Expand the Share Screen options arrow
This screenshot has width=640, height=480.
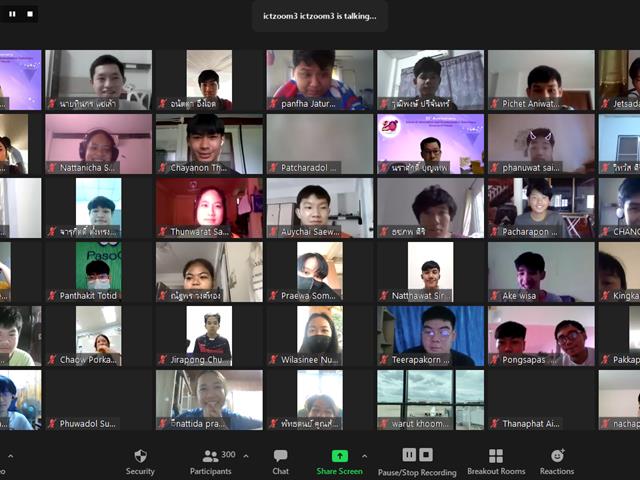(x=364, y=456)
